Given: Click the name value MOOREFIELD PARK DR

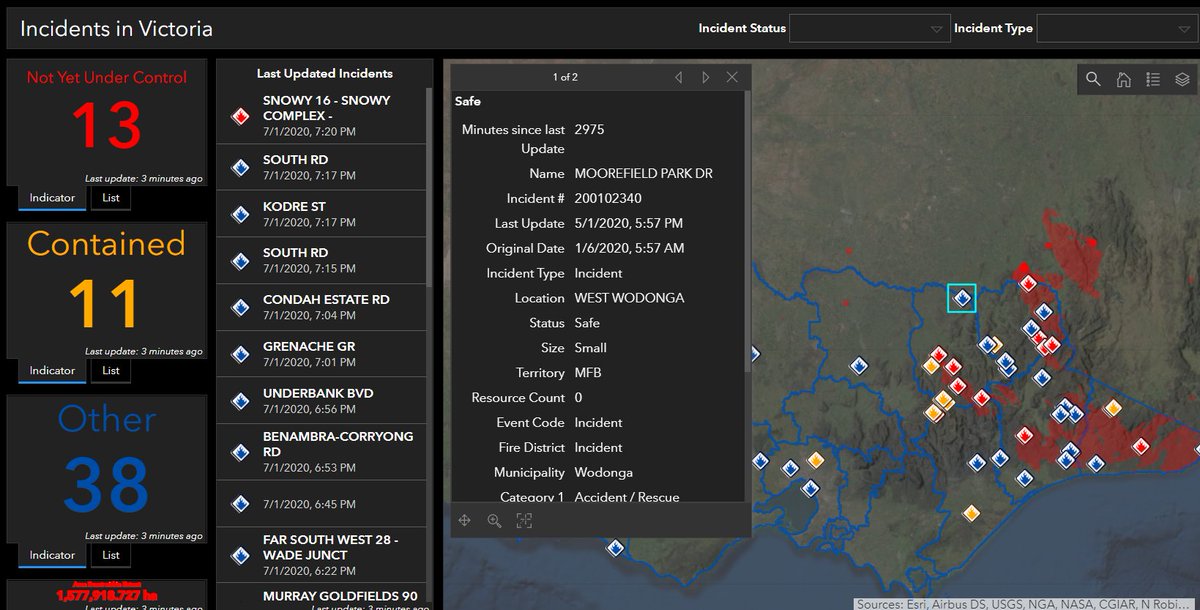Looking at the screenshot, I should click(644, 174).
